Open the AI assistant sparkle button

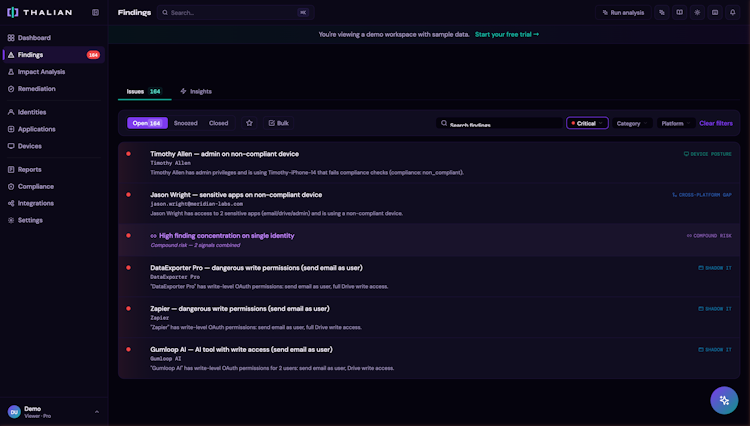coord(724,400)
